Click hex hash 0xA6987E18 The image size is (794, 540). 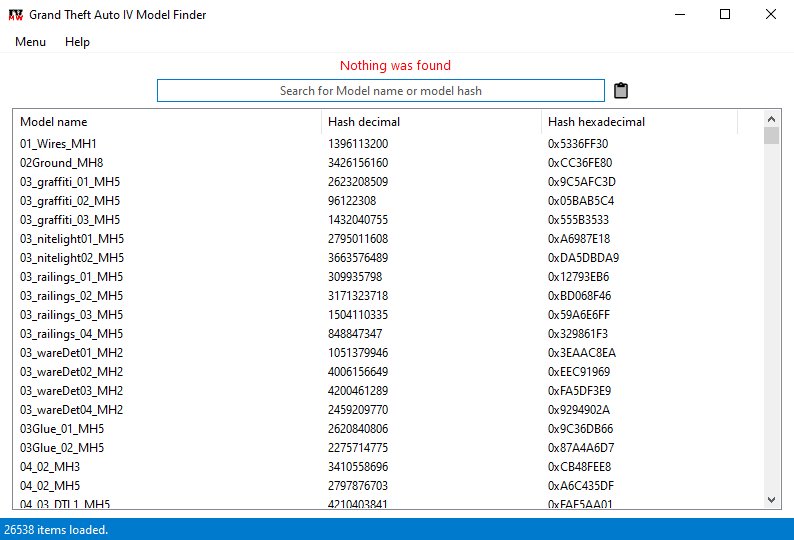click(579, 239)
